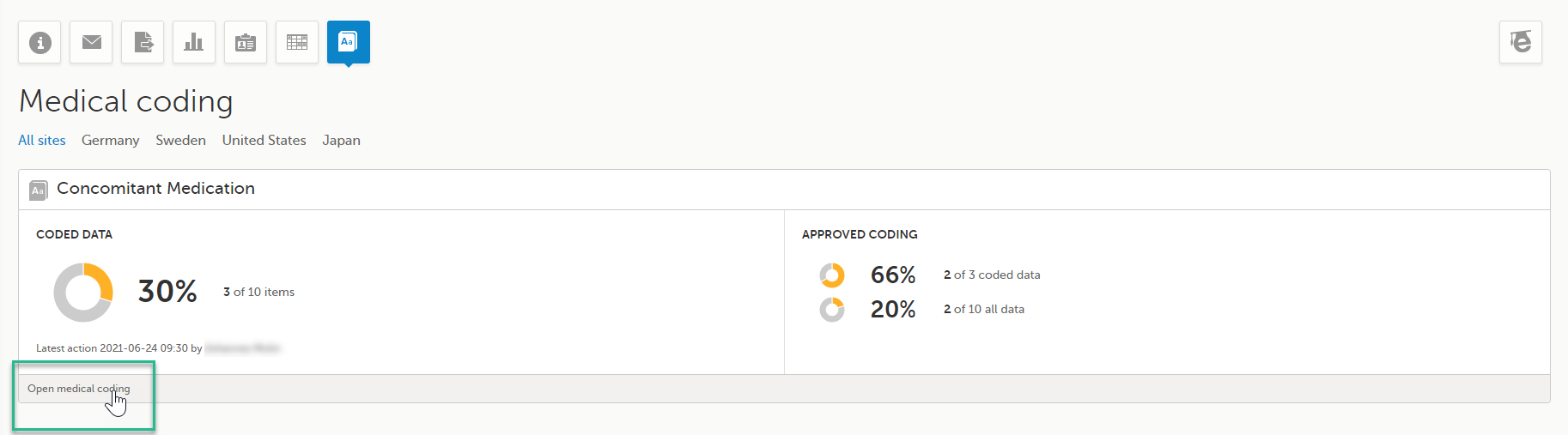The image size is (1568, 435).
Task: Open the data export icon
Action: (x=143, y=42)
